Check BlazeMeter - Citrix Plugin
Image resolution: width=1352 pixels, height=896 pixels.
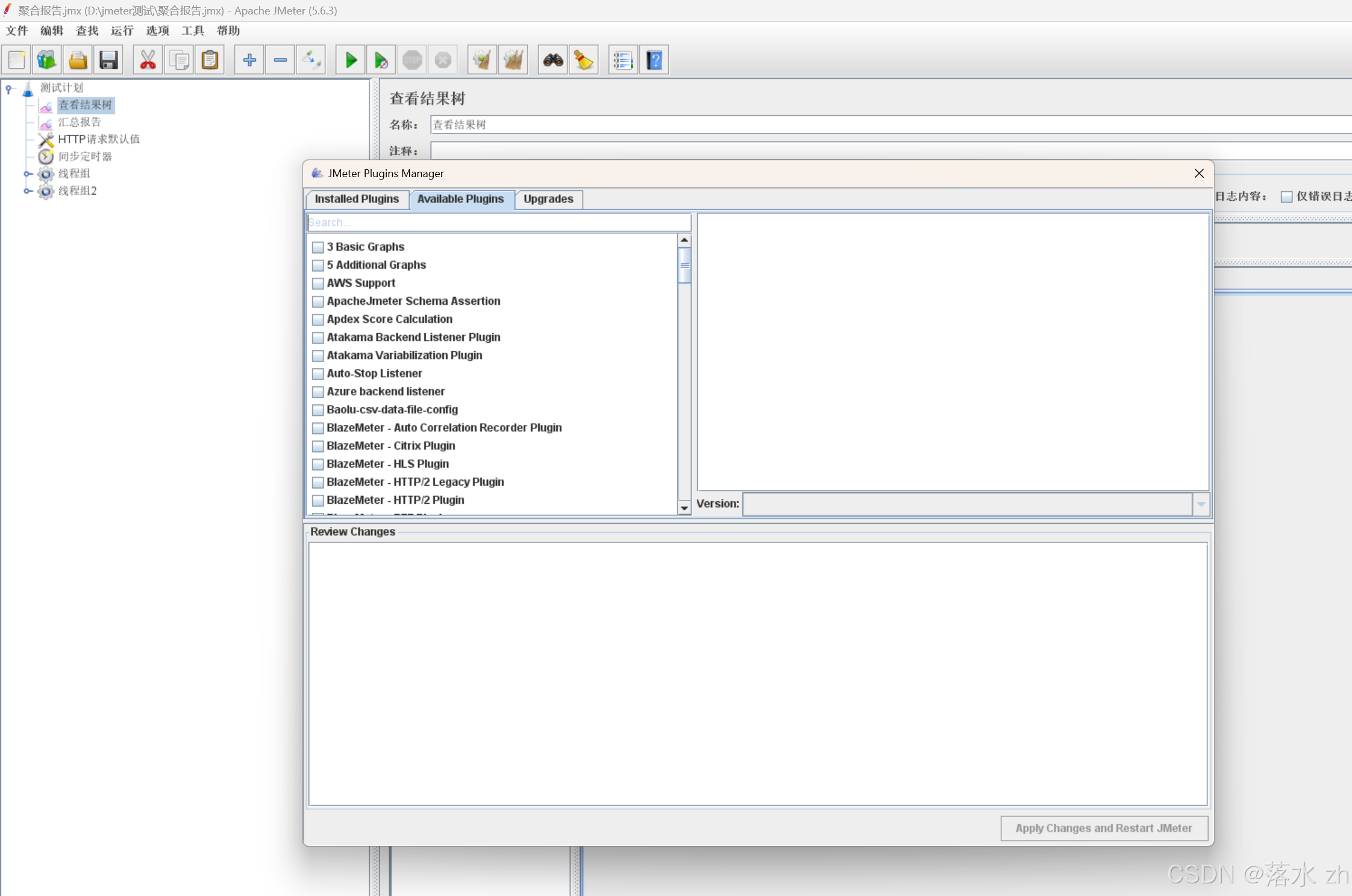pos(318,446)
